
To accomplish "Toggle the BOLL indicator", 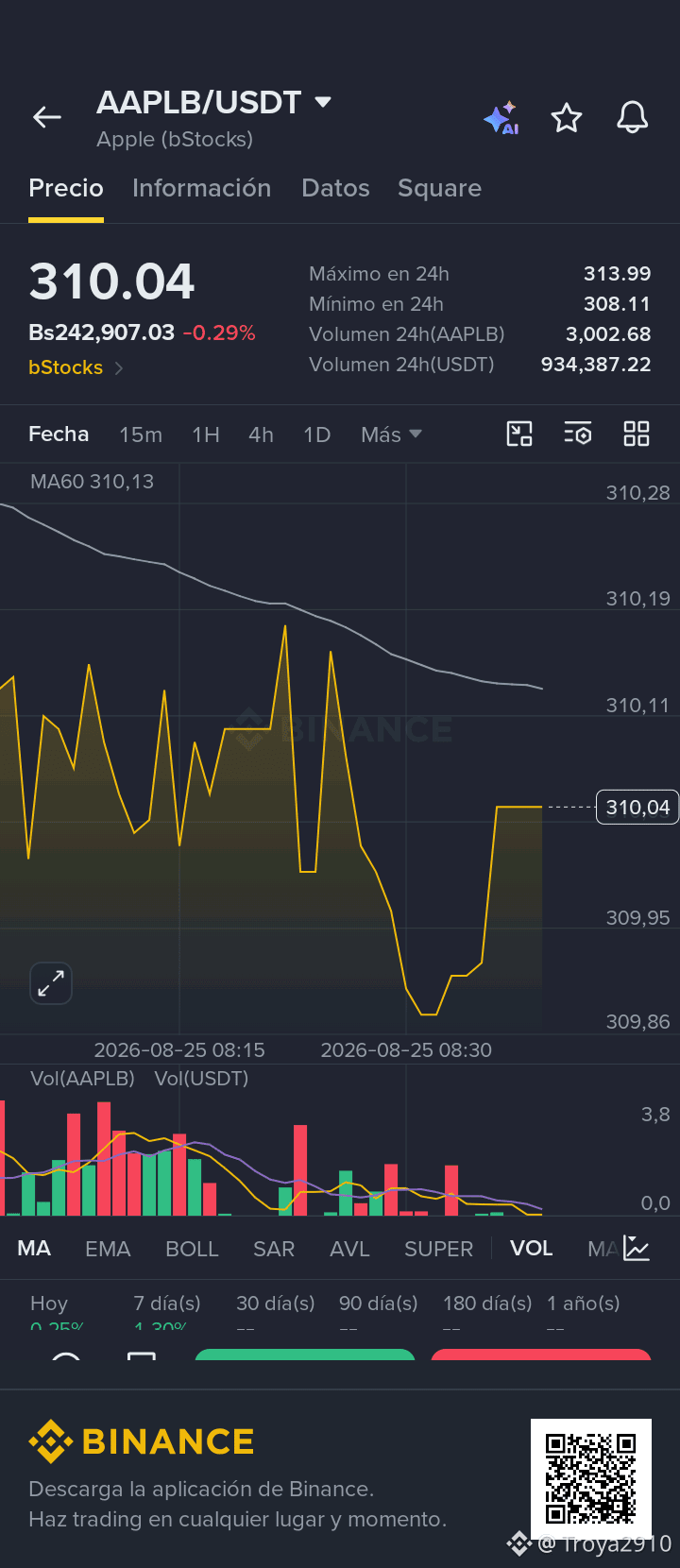I will [192, 1249].
